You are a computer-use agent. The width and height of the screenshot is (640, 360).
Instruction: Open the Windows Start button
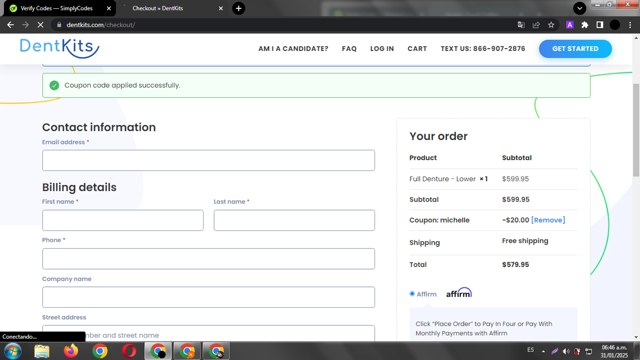click(12, 351)
